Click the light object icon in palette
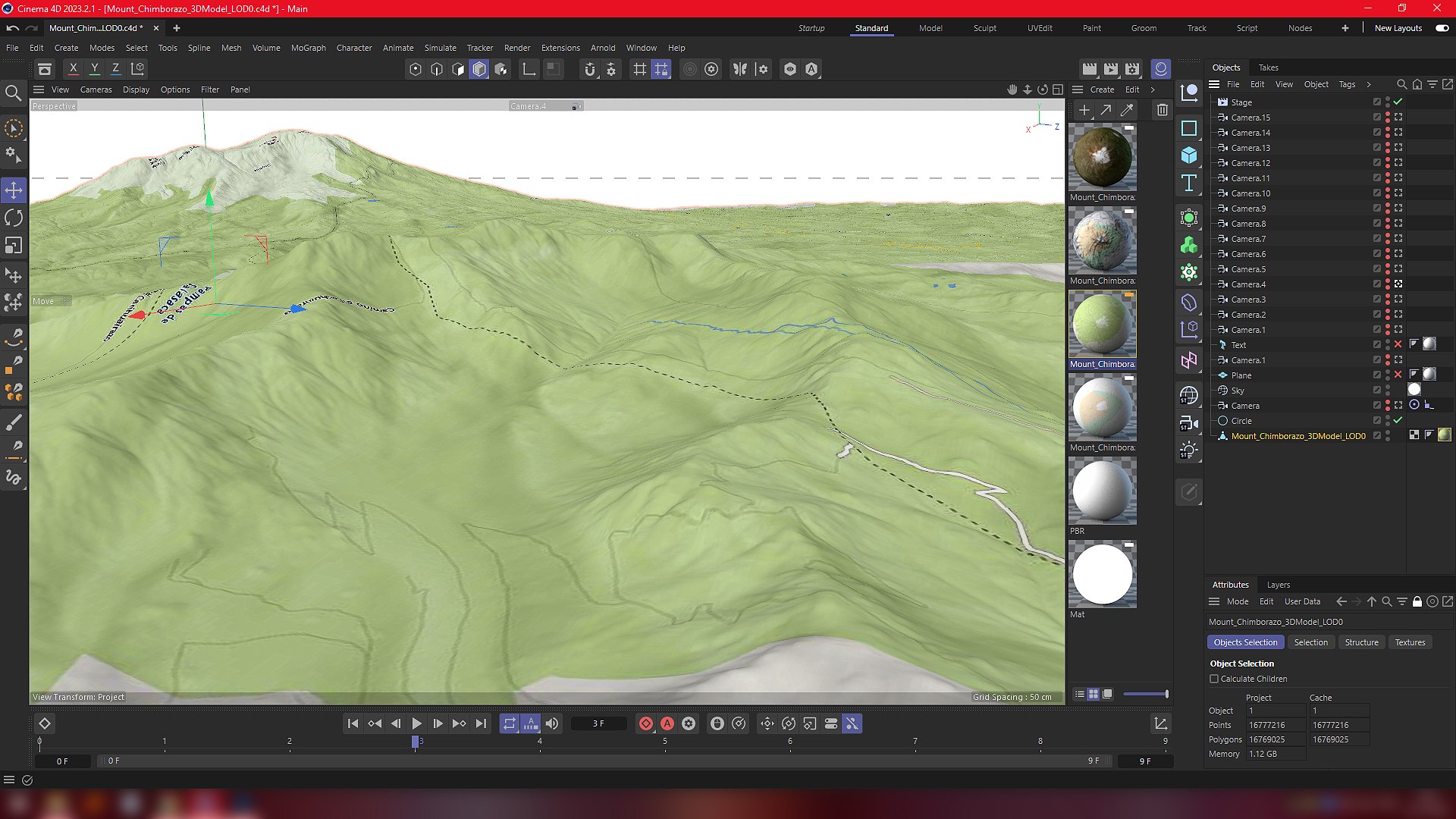The image size is (1456, 819). [1189, 451]
